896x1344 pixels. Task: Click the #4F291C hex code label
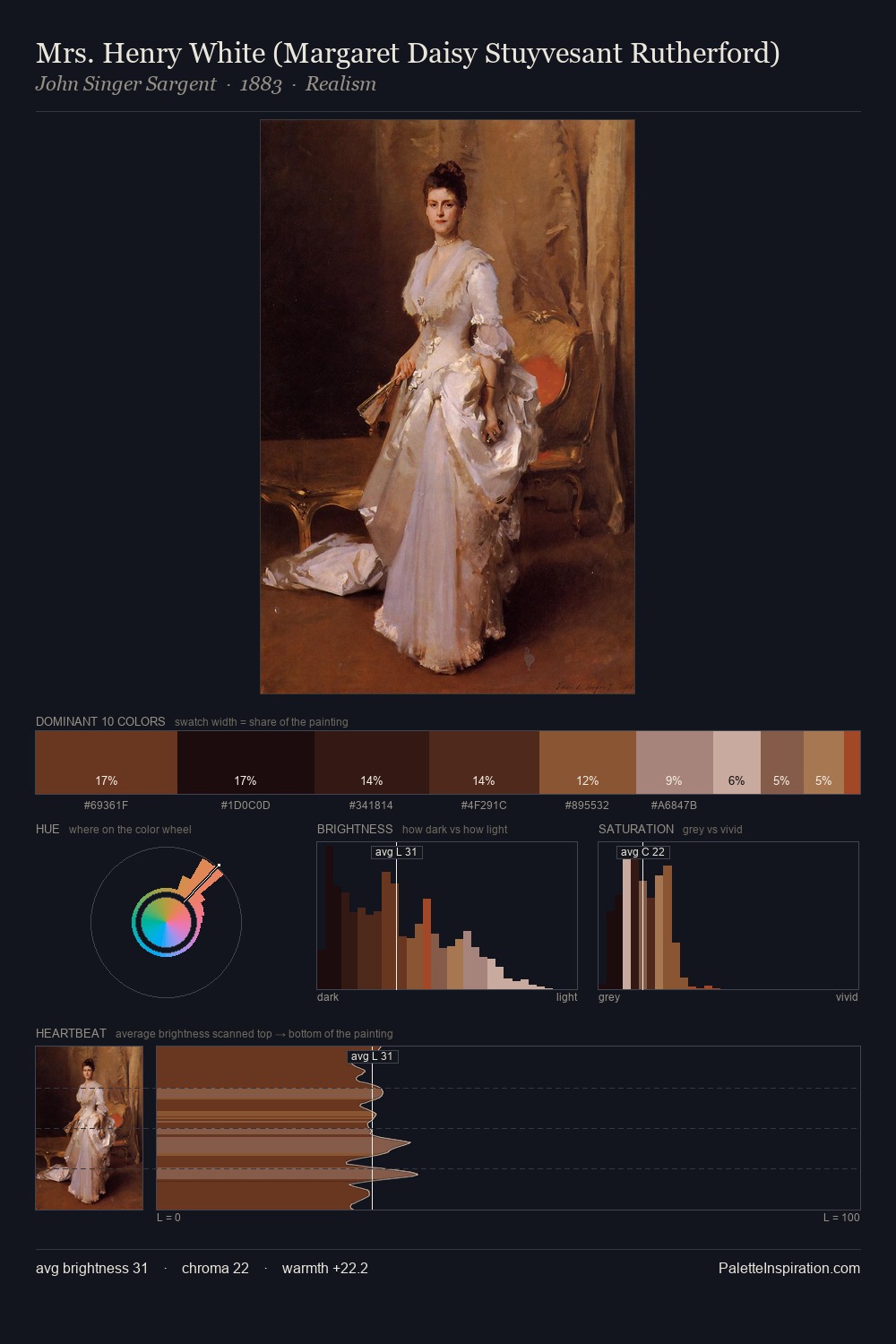(x=484, y=806)
